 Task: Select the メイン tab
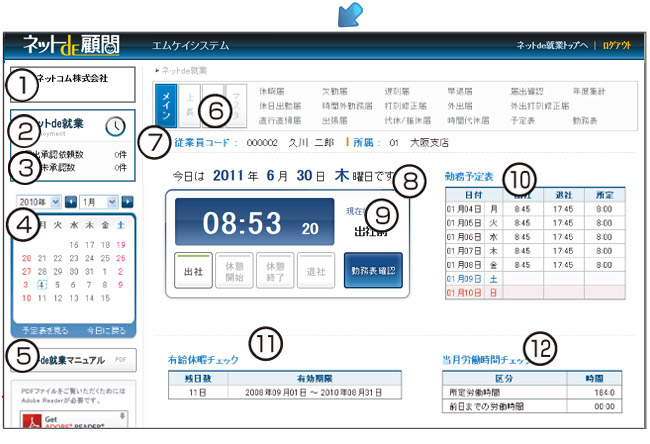tap(166, 106)
